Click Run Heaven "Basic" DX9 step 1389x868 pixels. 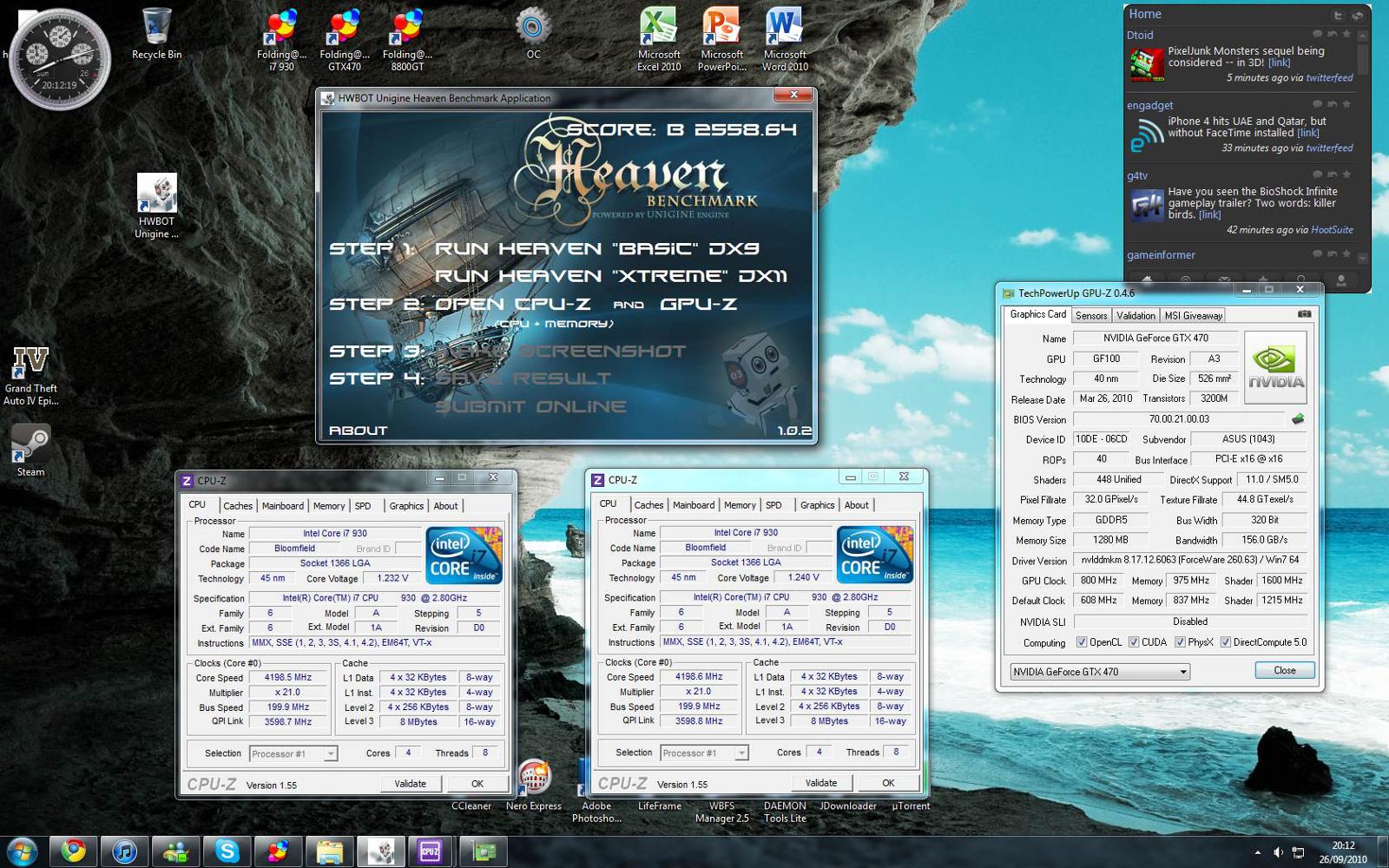(x=596, y=249)
